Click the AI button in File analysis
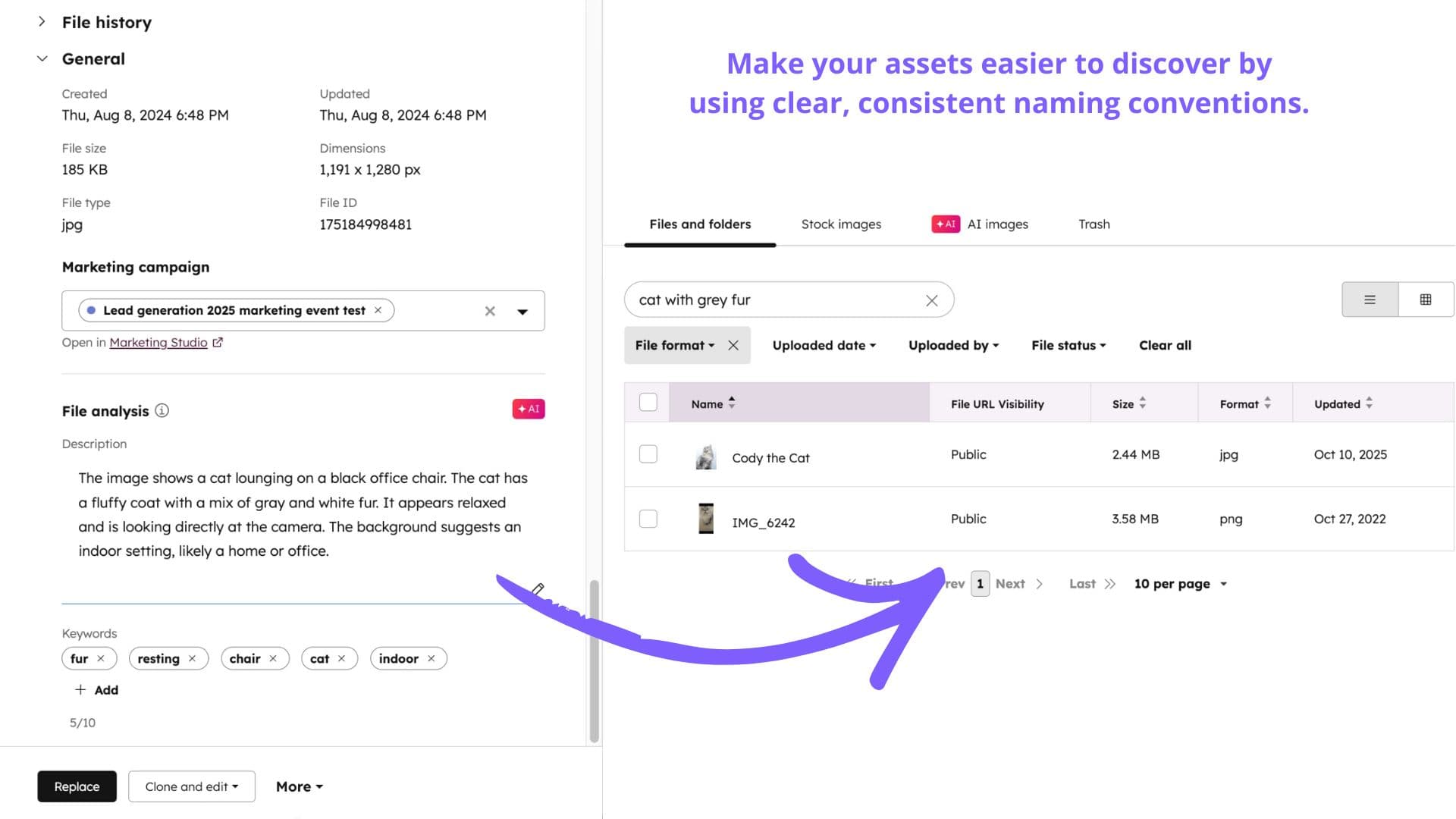Image resolution: width=1456 pixels, height=819 pixels. (529, 409)
